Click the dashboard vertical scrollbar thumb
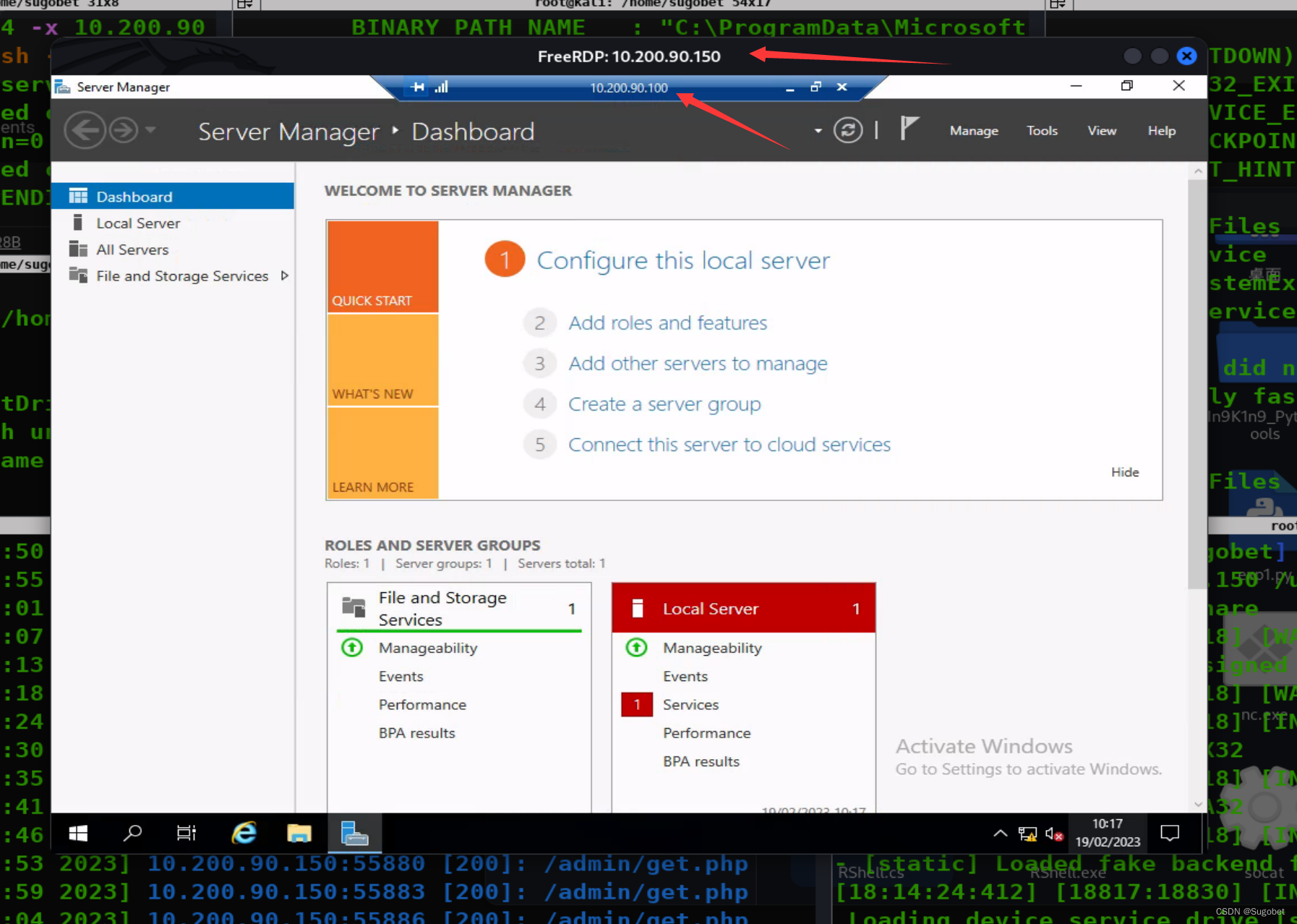 [1197, 383]
